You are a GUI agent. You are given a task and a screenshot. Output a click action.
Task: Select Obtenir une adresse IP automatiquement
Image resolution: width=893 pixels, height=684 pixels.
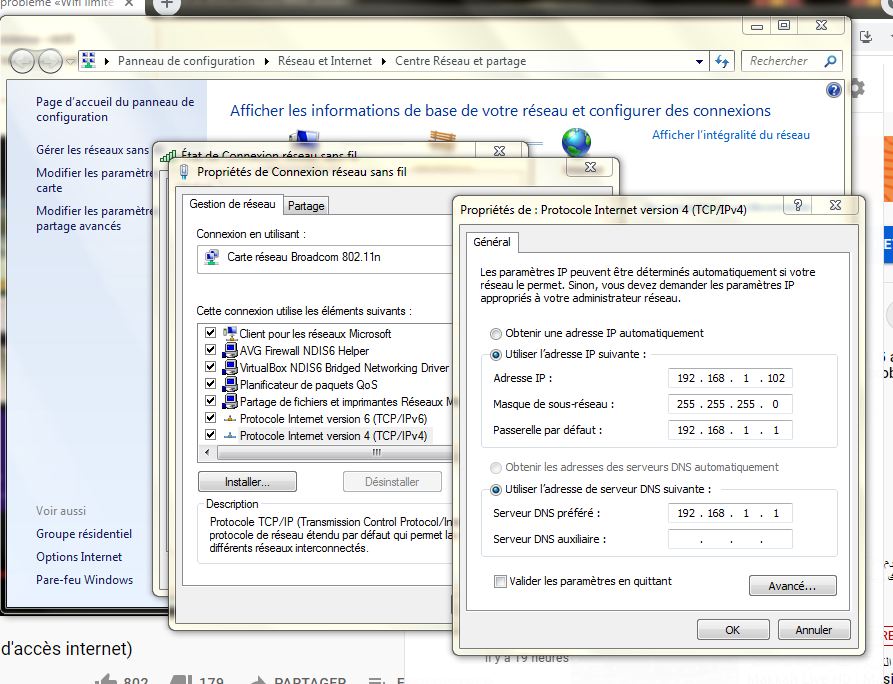click(x=496, y=333)
